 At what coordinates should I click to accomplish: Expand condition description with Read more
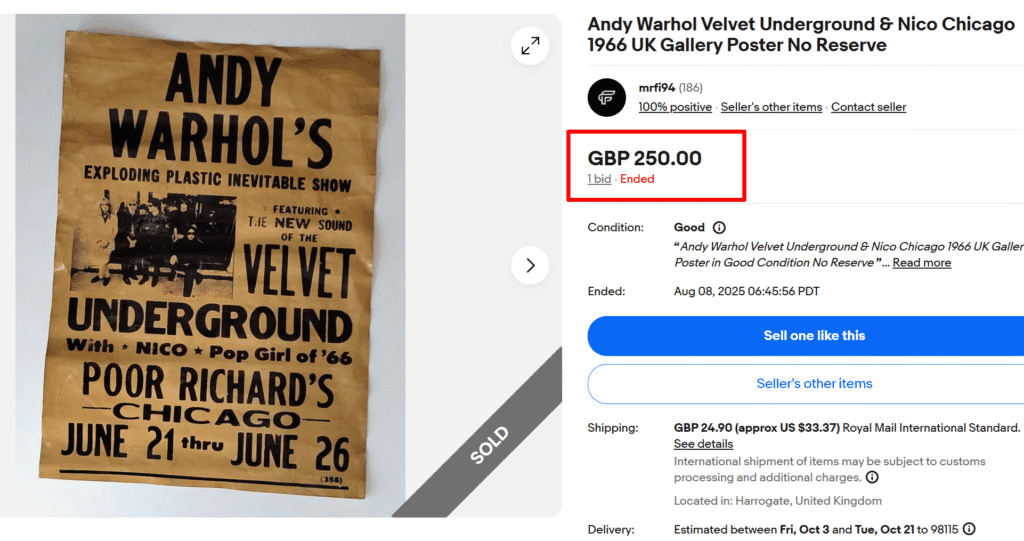tap(921, 263)
